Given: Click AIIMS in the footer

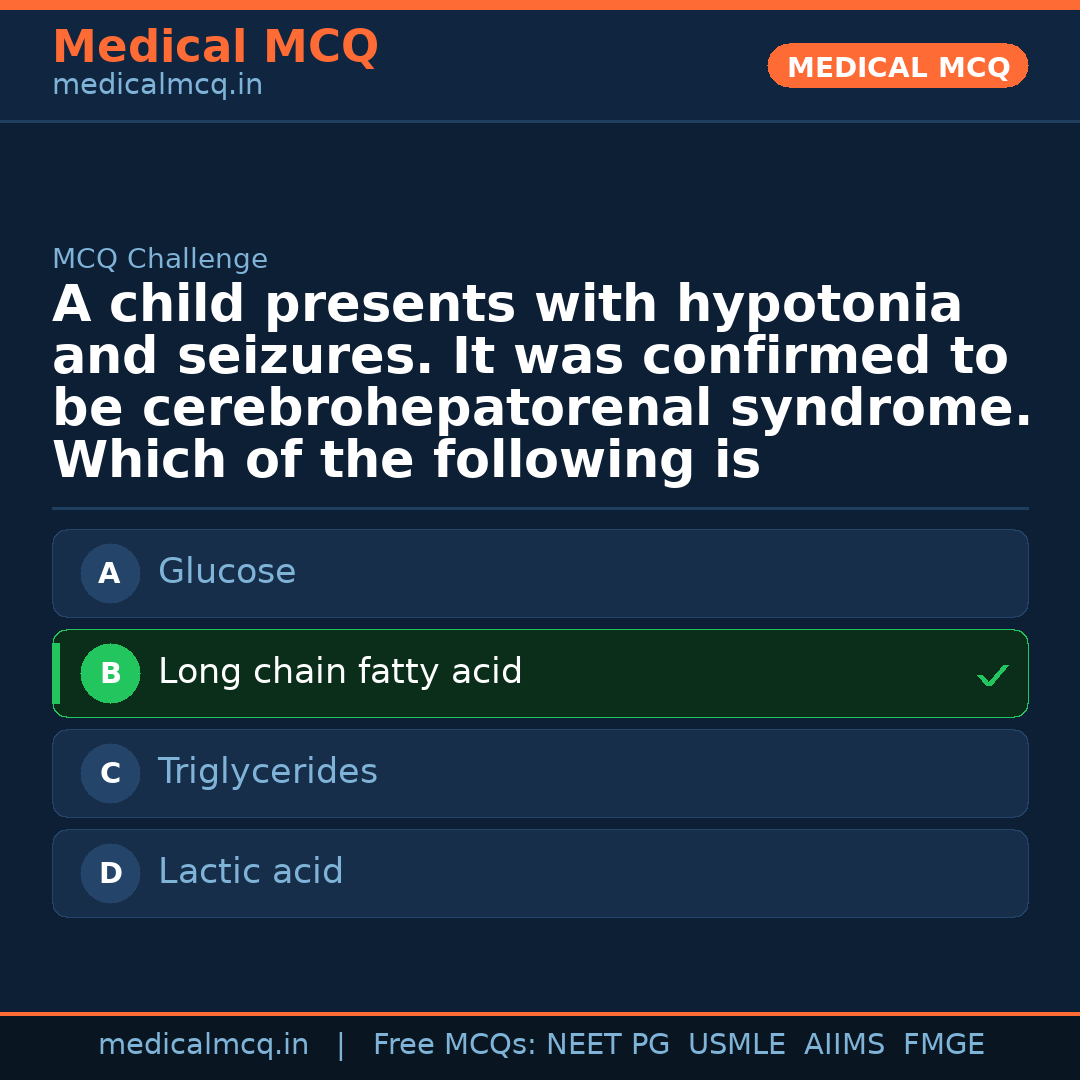Looking at the screenshot, I should 844,1045.
